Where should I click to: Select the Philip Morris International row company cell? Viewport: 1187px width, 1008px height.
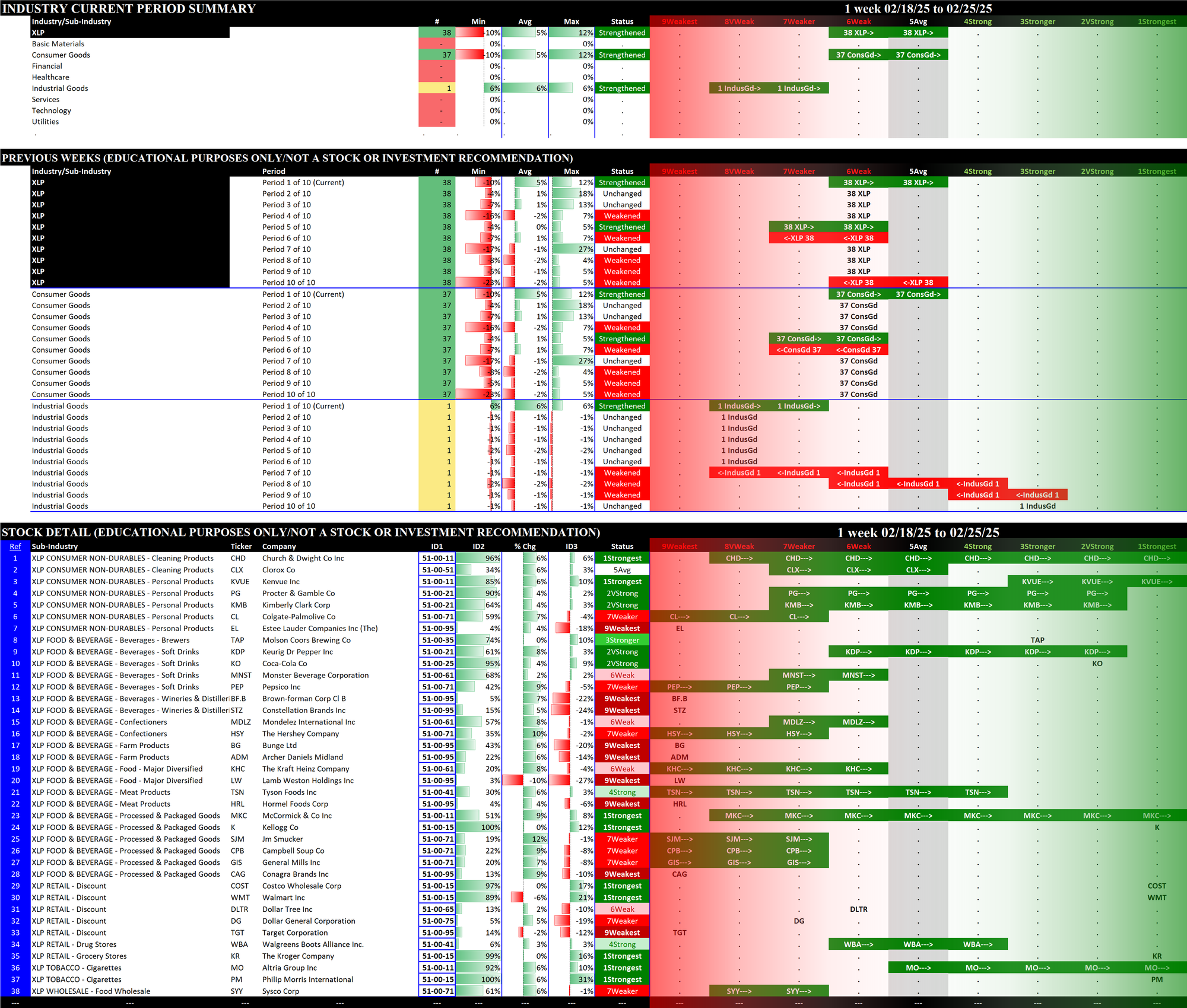pos(307,980)
